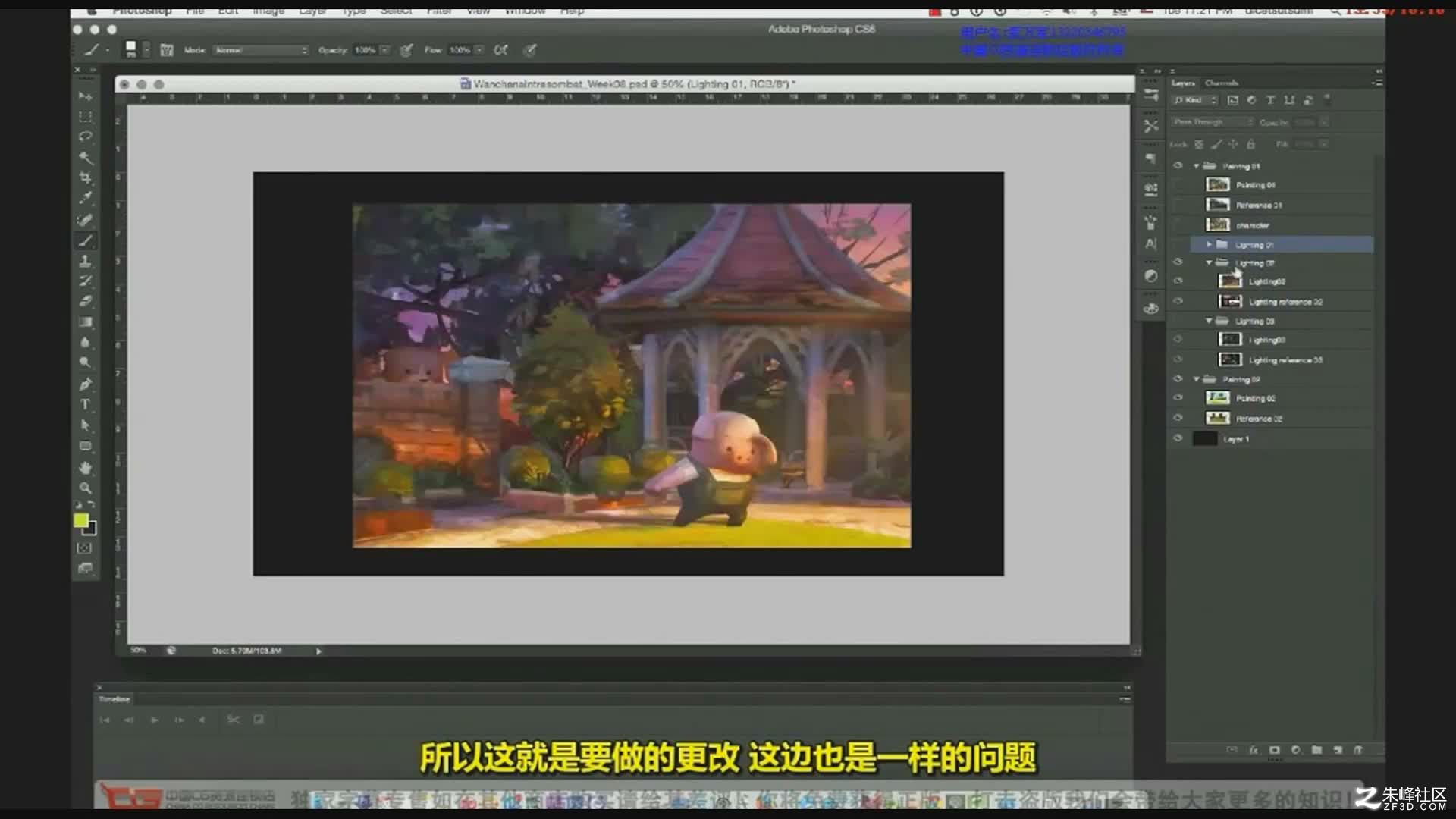The image size is (1456, 819).
Task: Select the Brush tool in toolbox
Action: tap(85, 240)
